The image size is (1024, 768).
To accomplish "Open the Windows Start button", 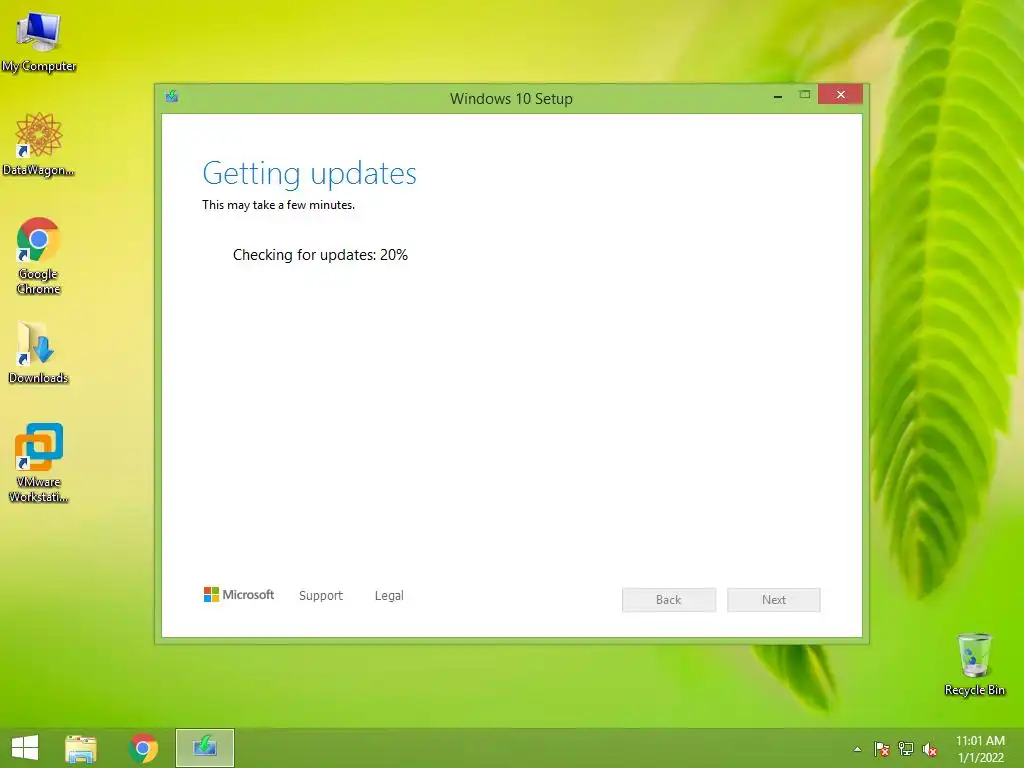I will [x=25, y=748].
